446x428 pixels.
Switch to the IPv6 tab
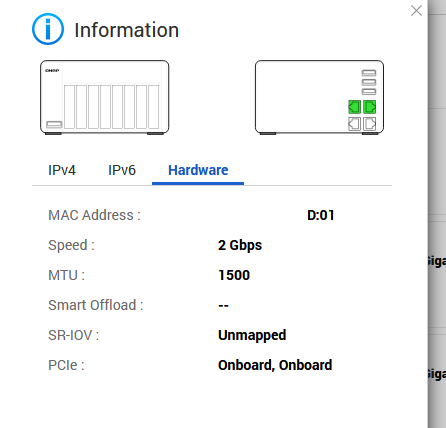122,170
